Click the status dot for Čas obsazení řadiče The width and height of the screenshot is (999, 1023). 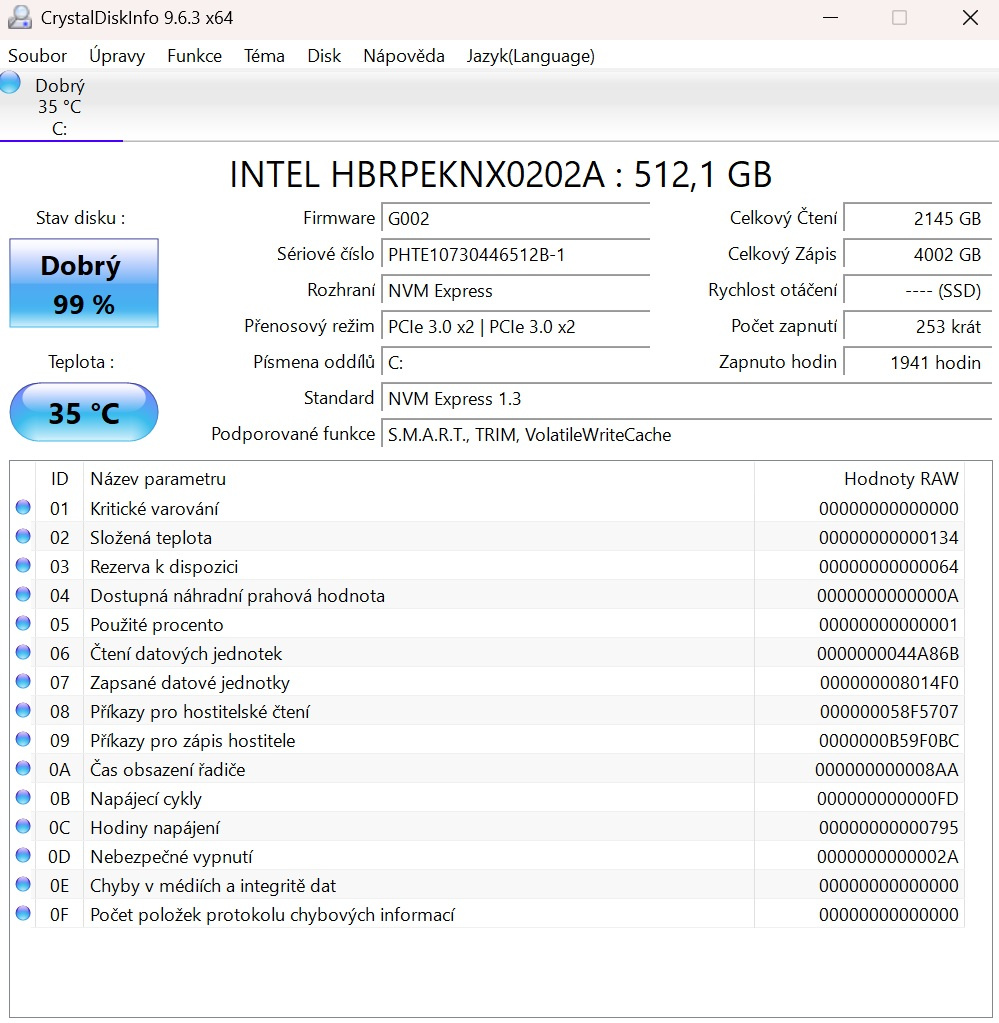tap(22, 768)
